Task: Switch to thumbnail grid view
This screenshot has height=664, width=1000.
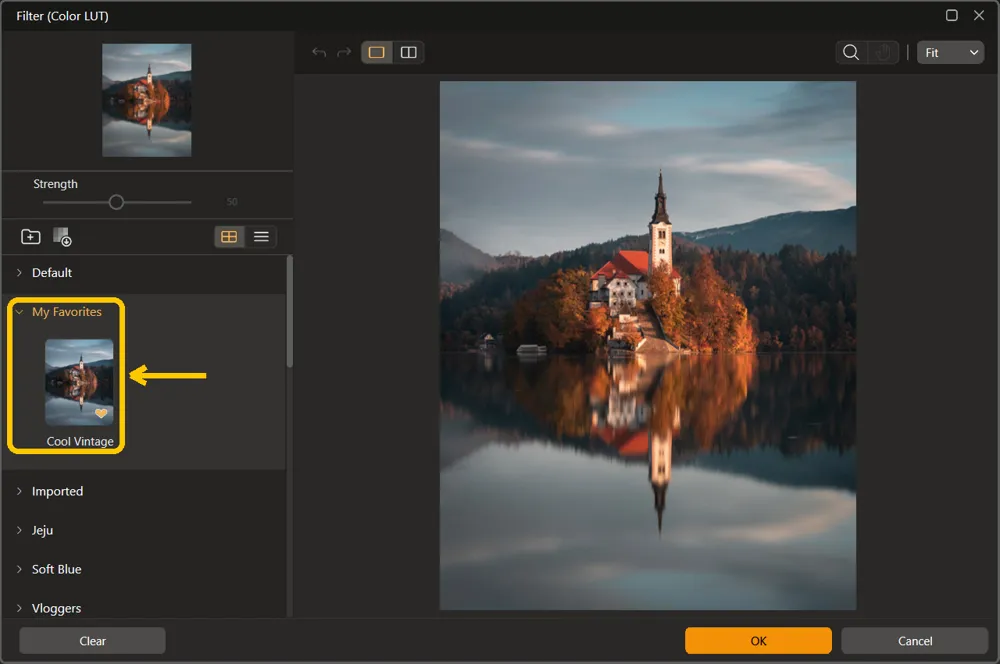Action: (x=229, y=237)
